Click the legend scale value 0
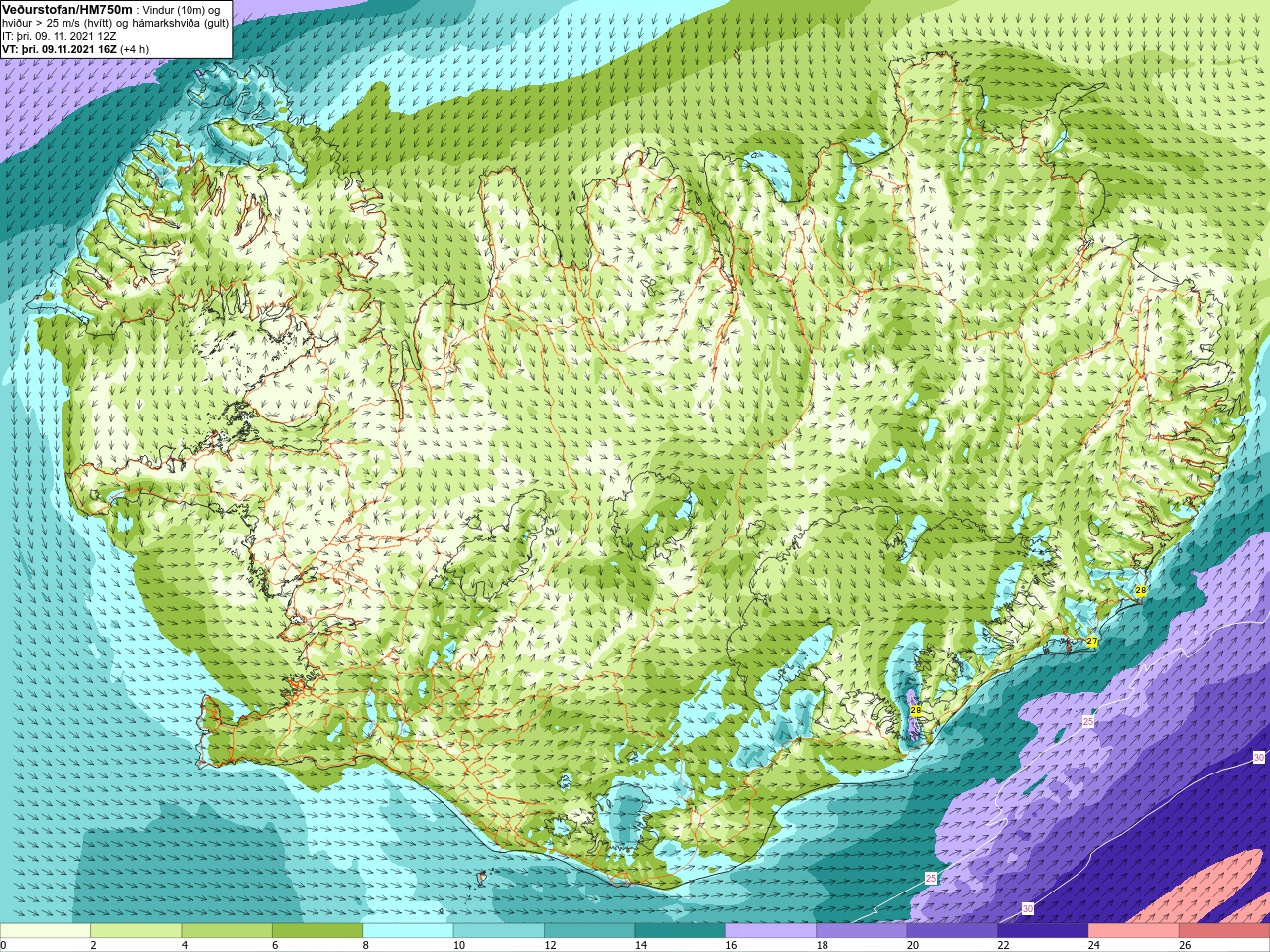 (x=3, y=945)
